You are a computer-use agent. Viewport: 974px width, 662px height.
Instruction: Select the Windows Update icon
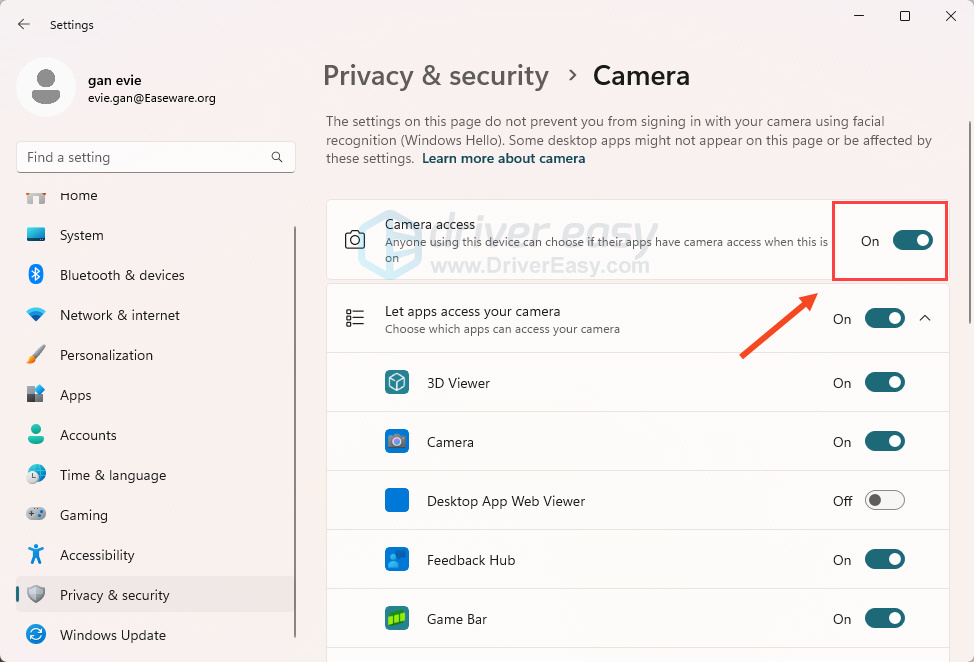[x=38, y=635]
